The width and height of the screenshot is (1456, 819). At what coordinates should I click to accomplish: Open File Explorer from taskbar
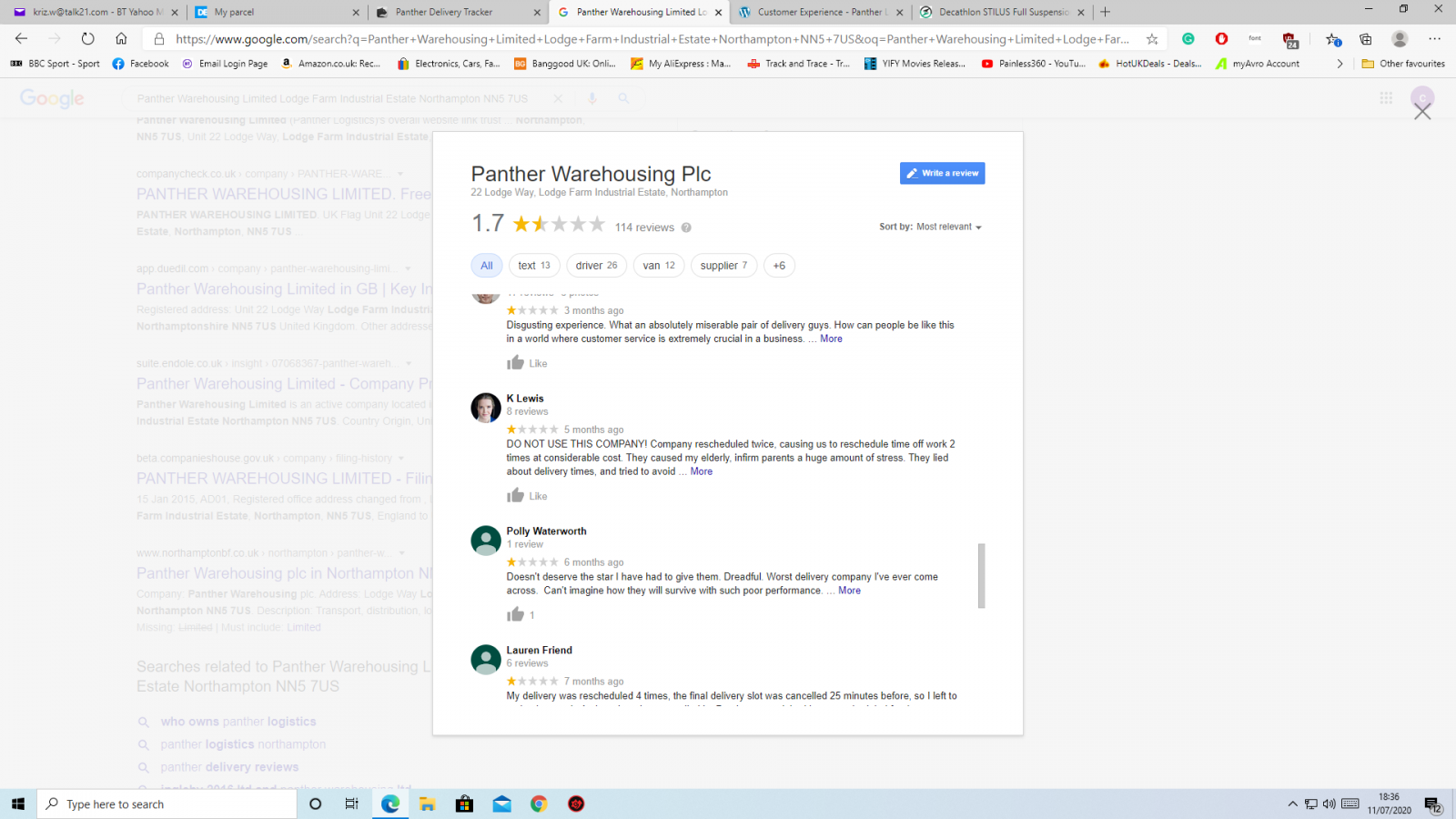[x=427, y=804]
